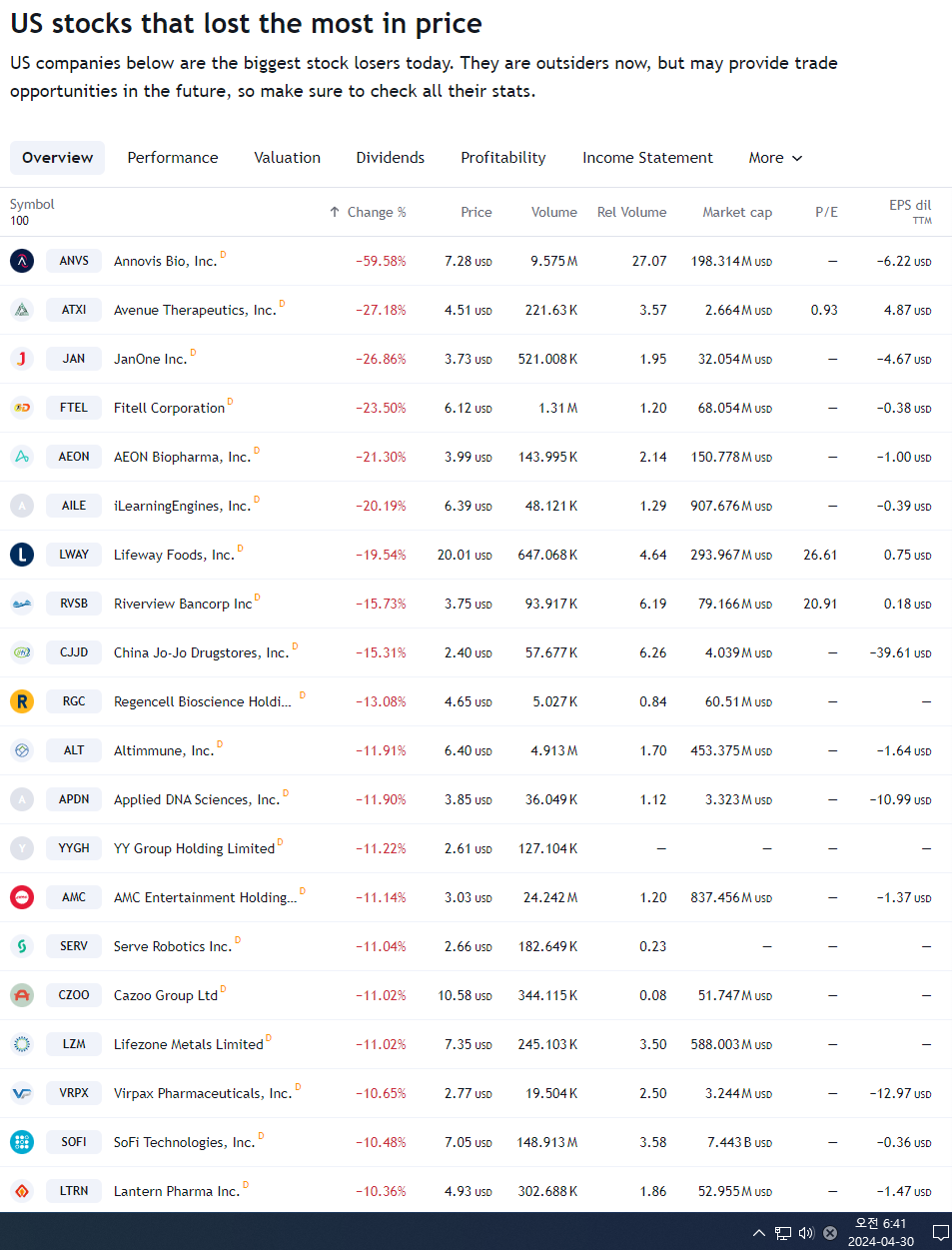952x1250 pixels.
Task: Show hidden icons in the system tray
Action: coord(759,1233)
